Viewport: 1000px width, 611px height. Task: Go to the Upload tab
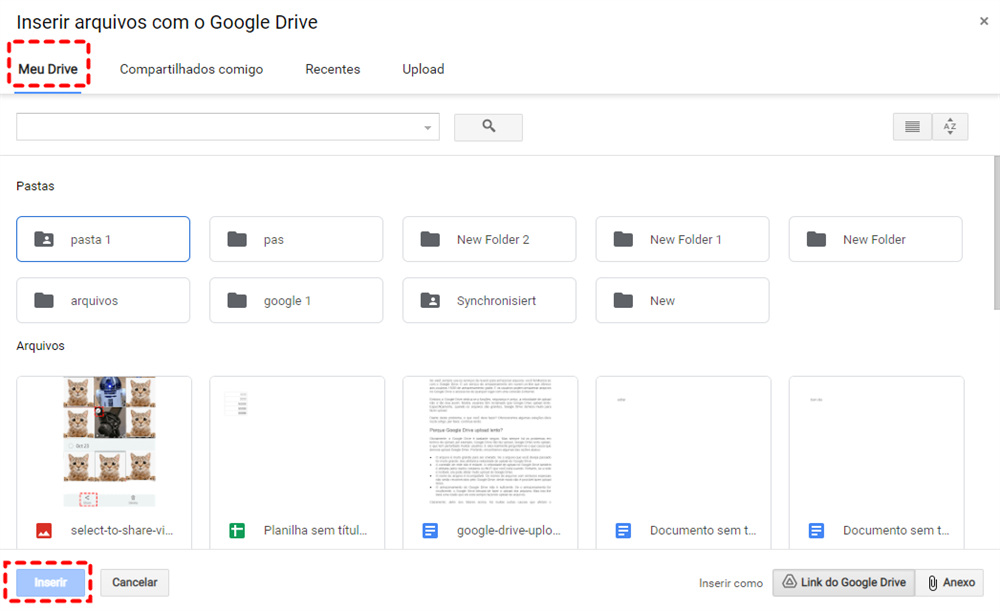pos(423,70)
